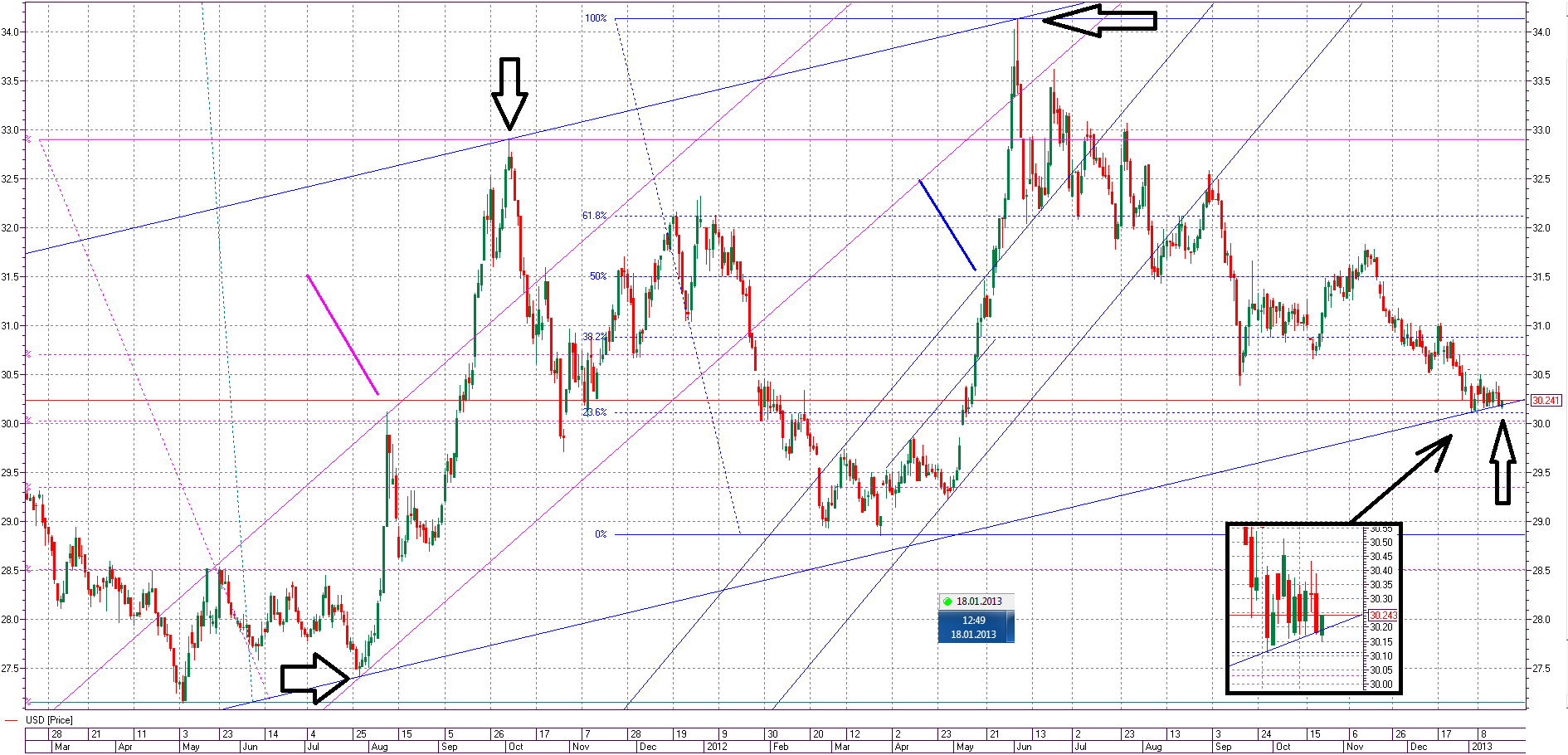Click the 34.0 label on the right price axis
The image size is (1568, 755).
coord(1541,32)
